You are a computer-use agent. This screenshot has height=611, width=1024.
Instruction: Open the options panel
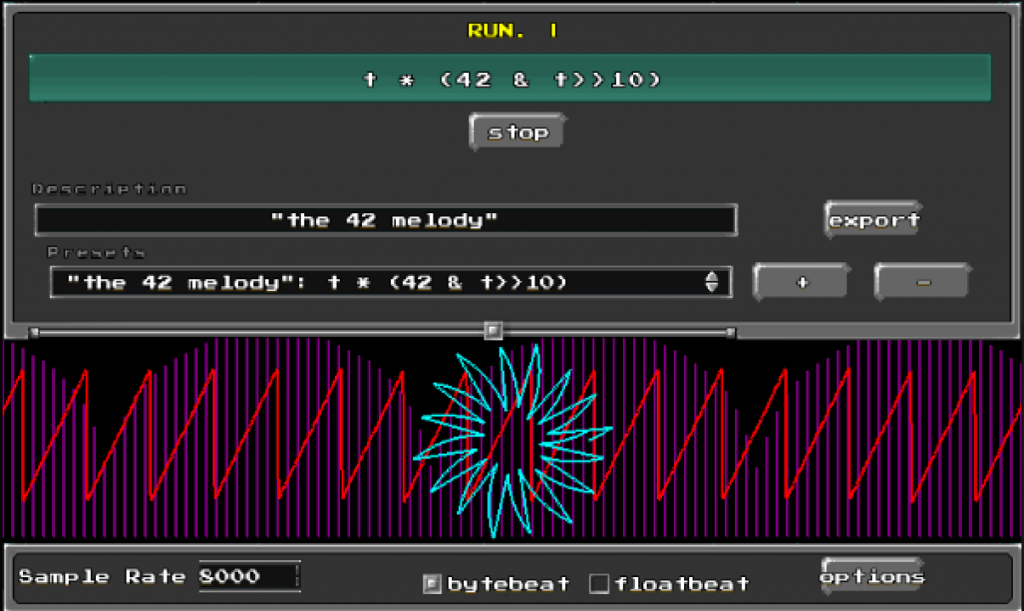pyautogui.click(x=870, y=576)
